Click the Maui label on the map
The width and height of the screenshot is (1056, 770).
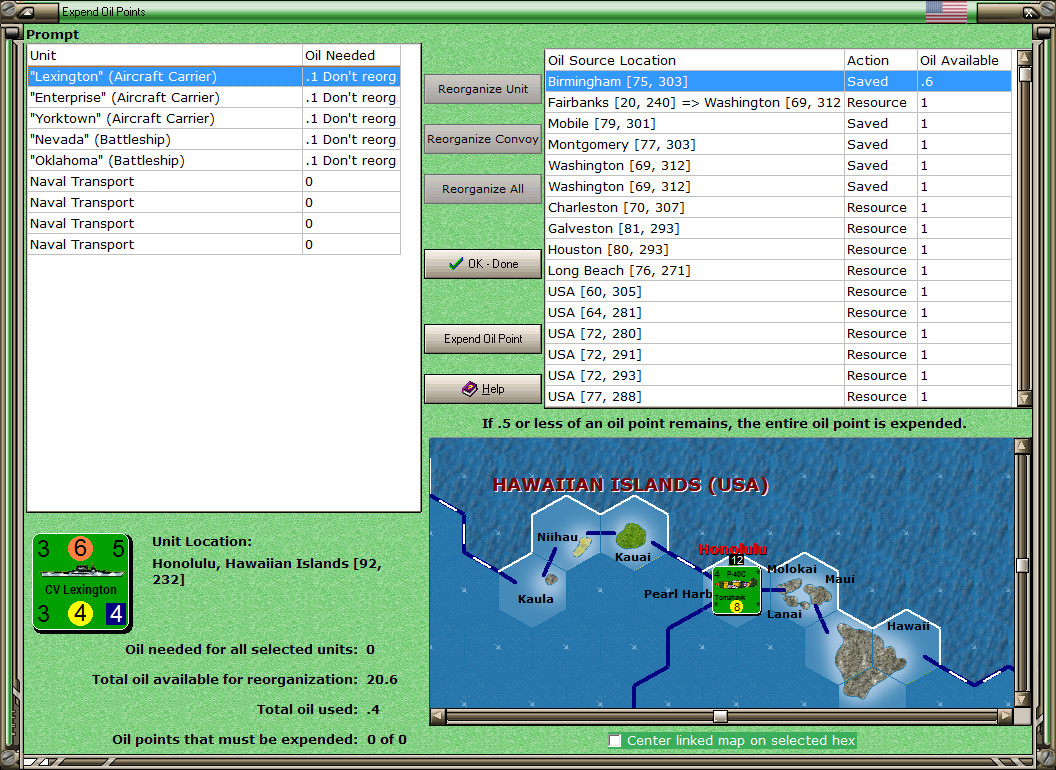click(840, 579)
